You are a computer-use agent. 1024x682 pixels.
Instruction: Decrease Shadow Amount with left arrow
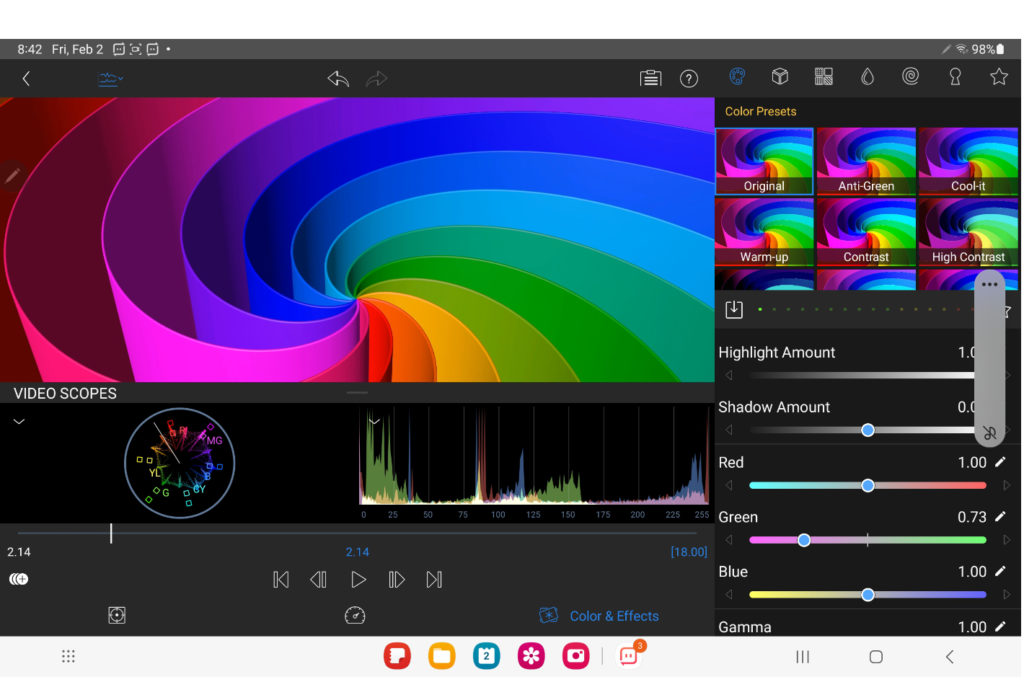pos(729,430)
